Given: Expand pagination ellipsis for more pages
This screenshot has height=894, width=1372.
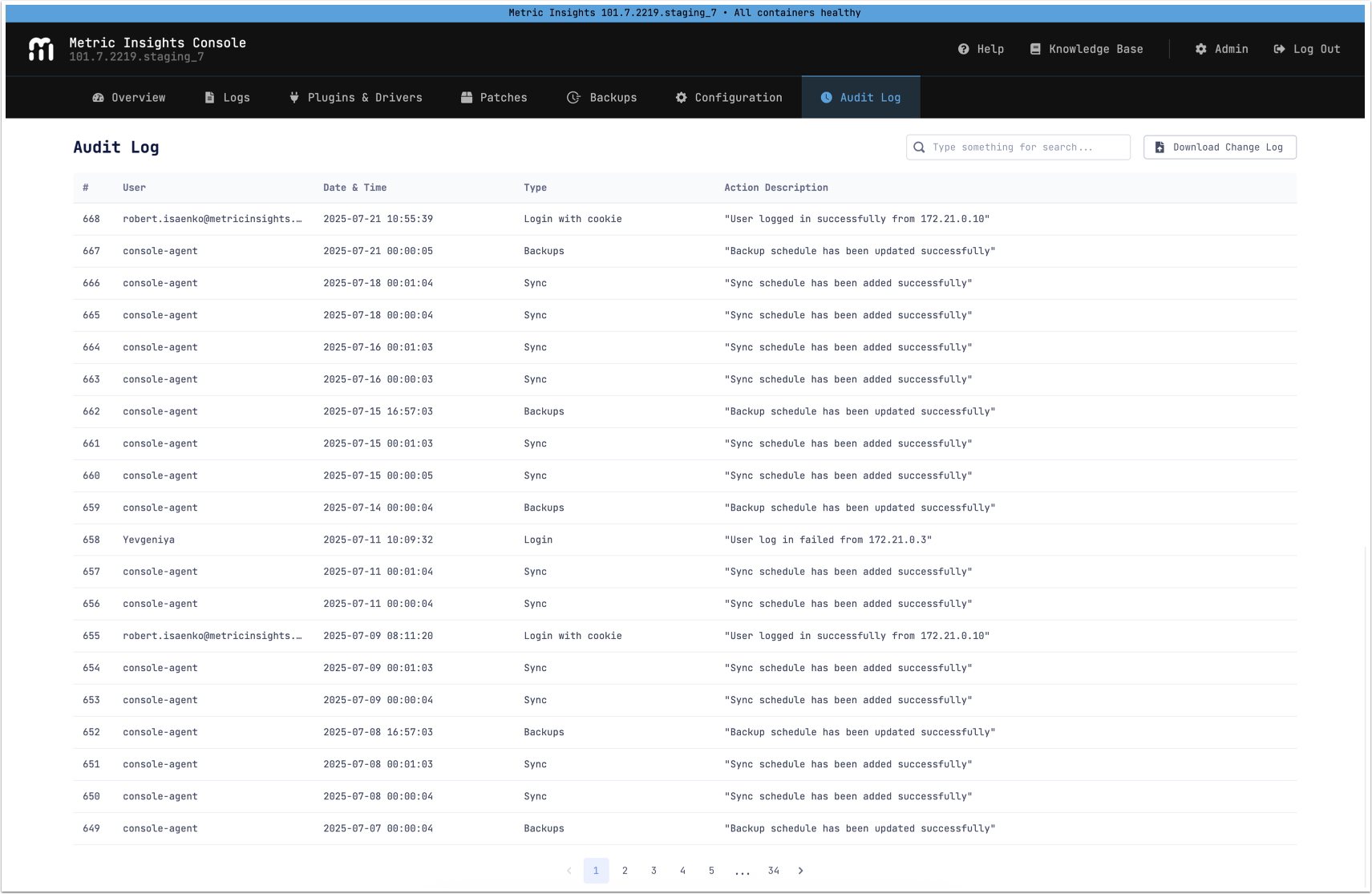Looking at the screenshot, I should point(743,871).
